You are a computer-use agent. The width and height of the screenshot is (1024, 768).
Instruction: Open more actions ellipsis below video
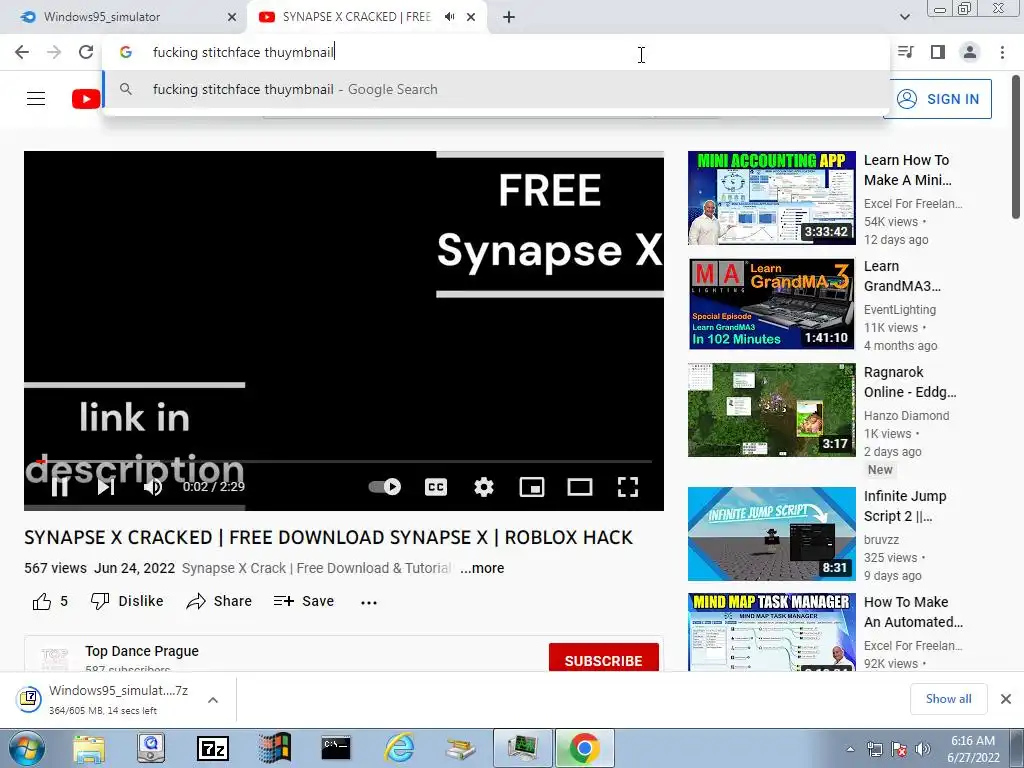pyautogui.click(x=369, y=602)
